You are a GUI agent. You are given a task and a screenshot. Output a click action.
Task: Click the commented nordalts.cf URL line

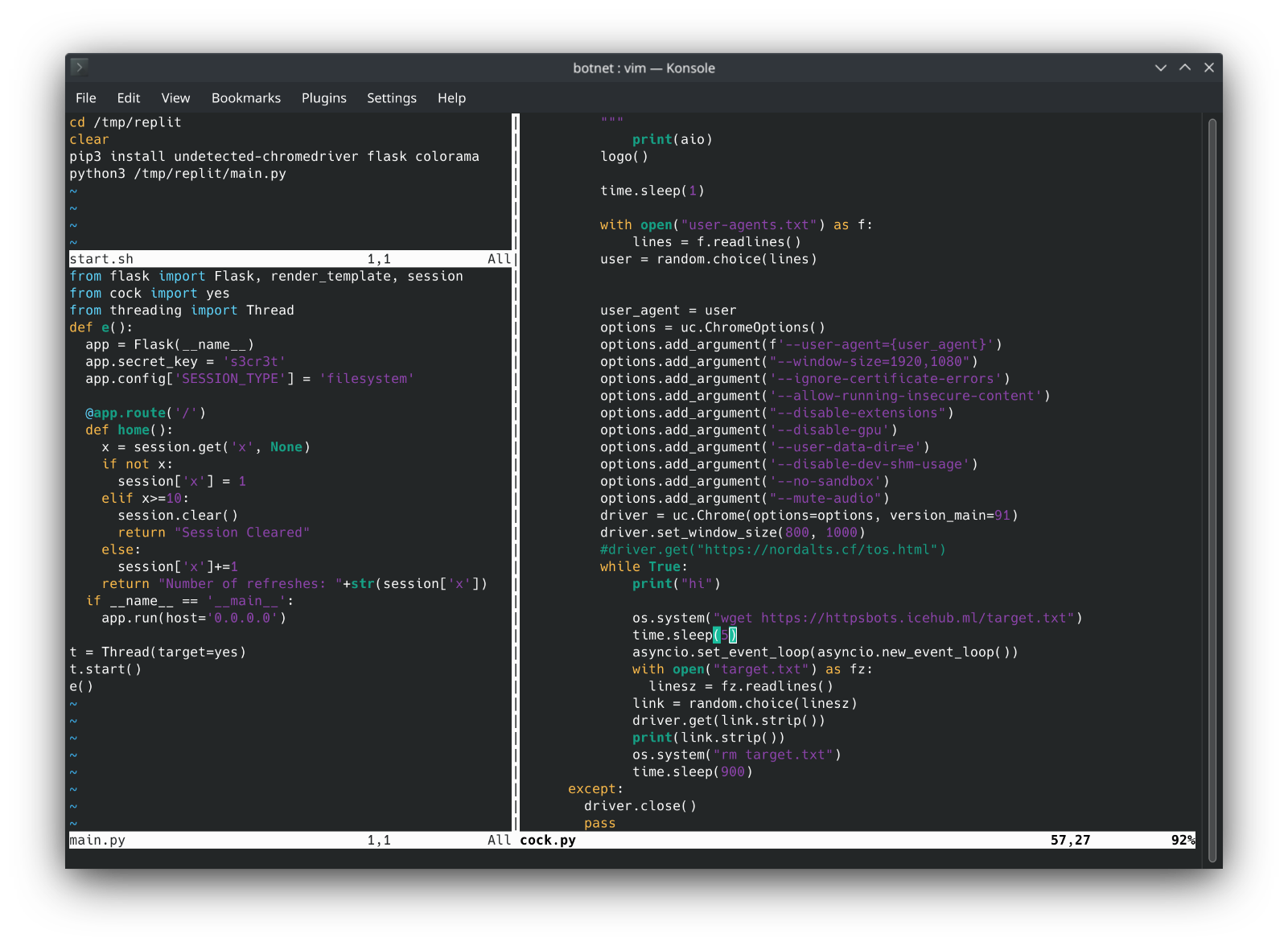tap(773, 549)
